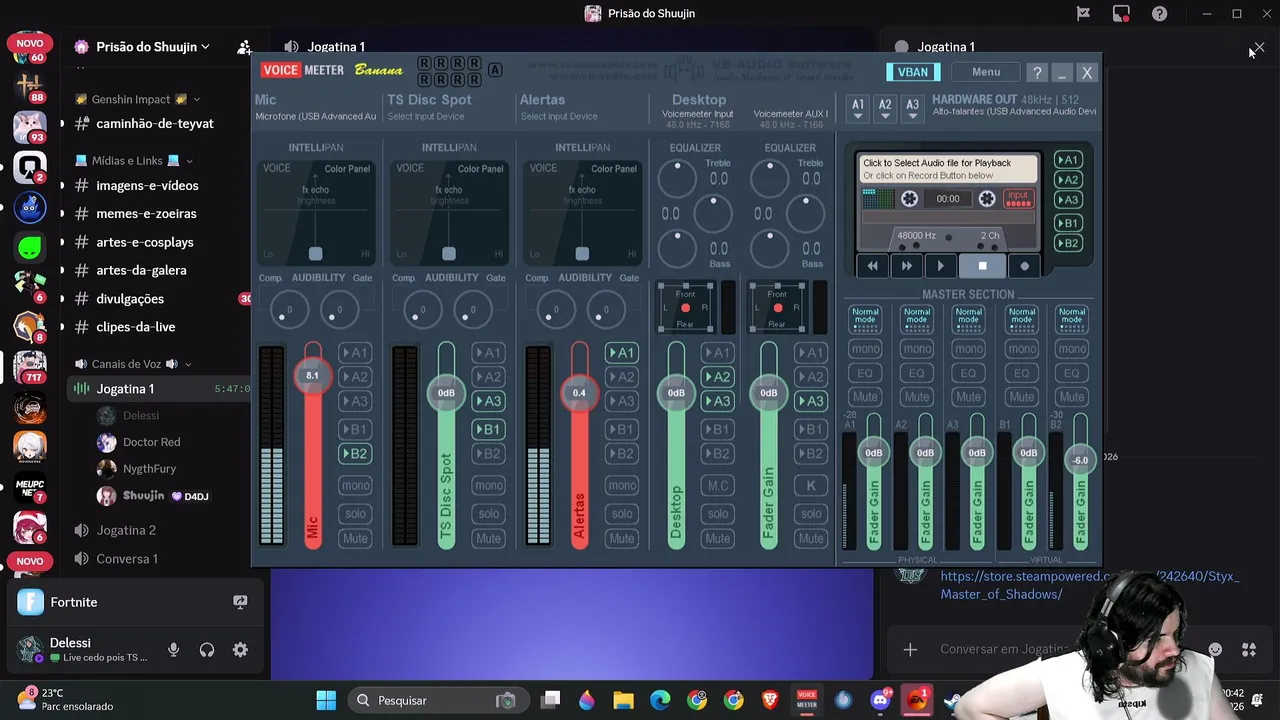Open Discord user settings gear
The image size is (1280, 720).
(x=240, y=650)
